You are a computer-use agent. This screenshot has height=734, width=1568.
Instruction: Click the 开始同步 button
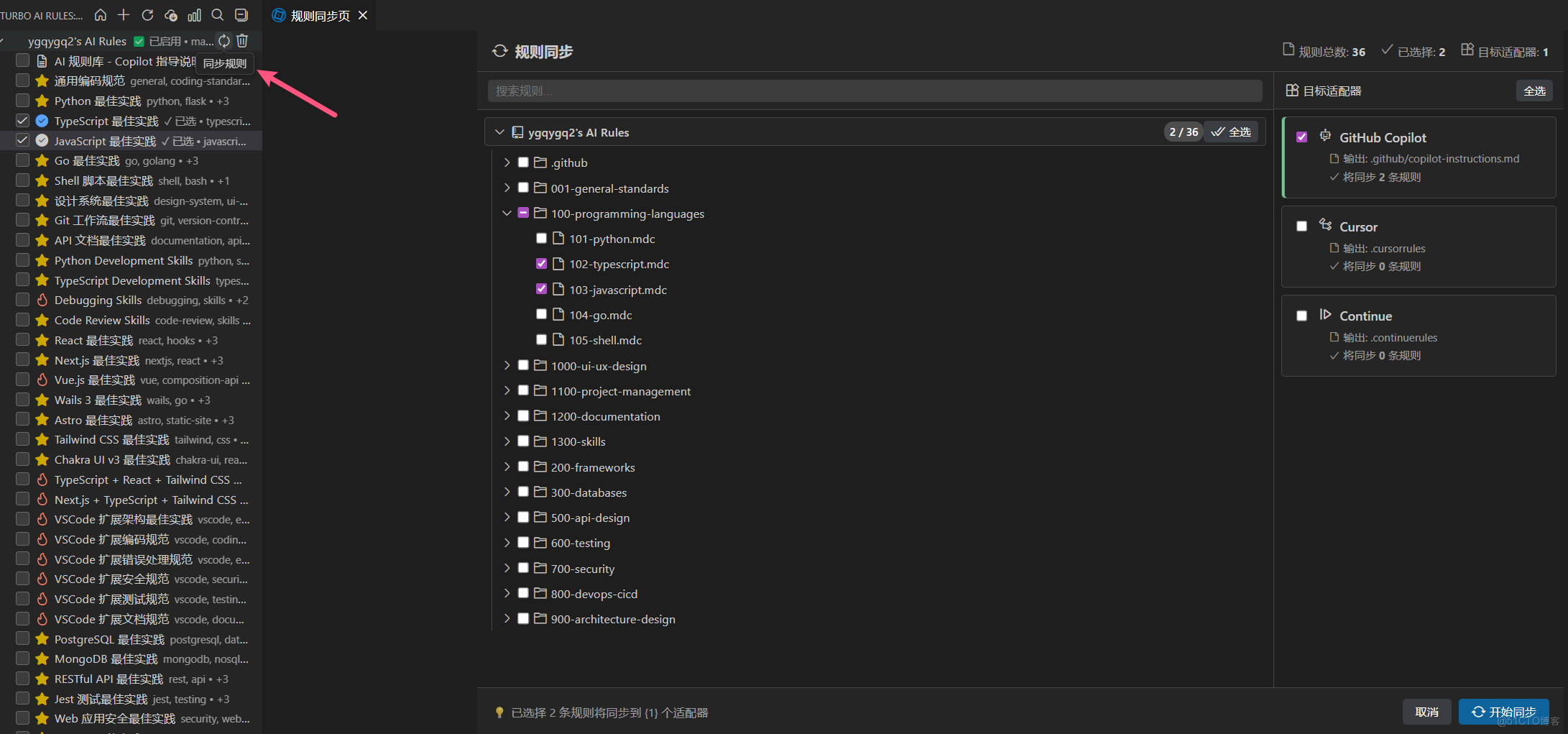click(x=1503, y=712)
